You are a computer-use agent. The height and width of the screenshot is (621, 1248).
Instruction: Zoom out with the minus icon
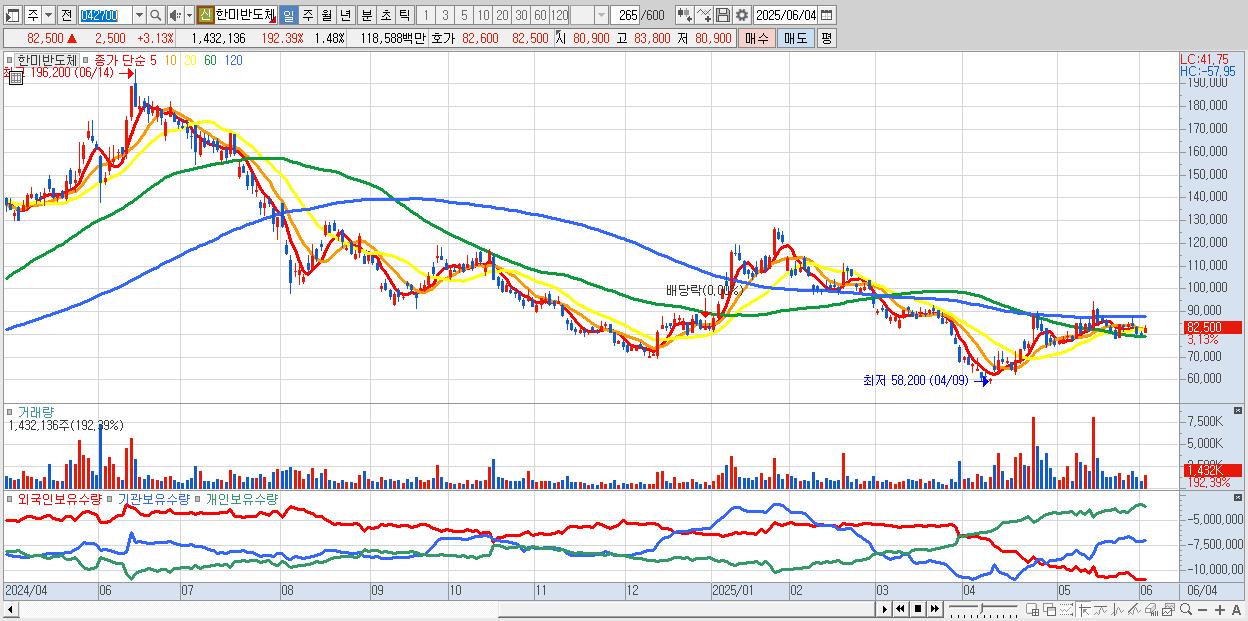pos(1202,609)
